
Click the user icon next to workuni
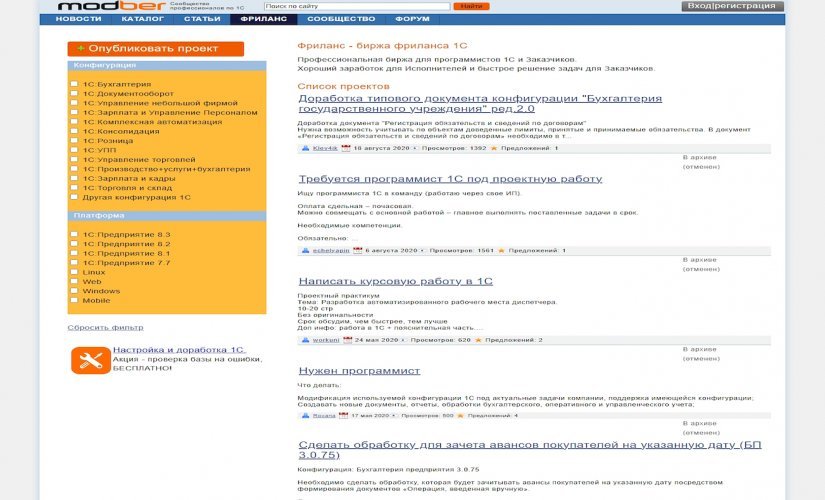point(305,340)
